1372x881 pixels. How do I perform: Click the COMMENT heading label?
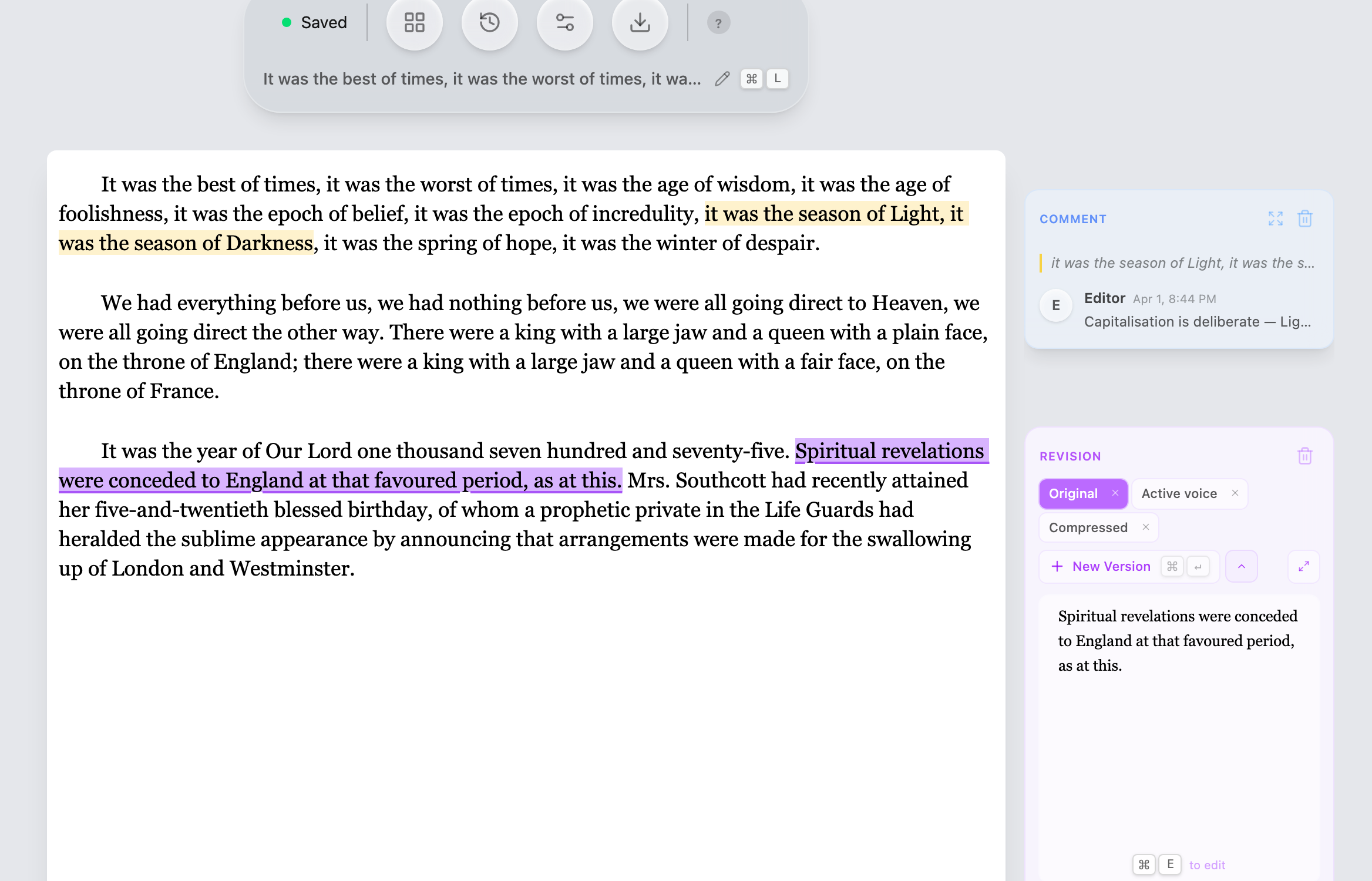(x=1073, y=219)
